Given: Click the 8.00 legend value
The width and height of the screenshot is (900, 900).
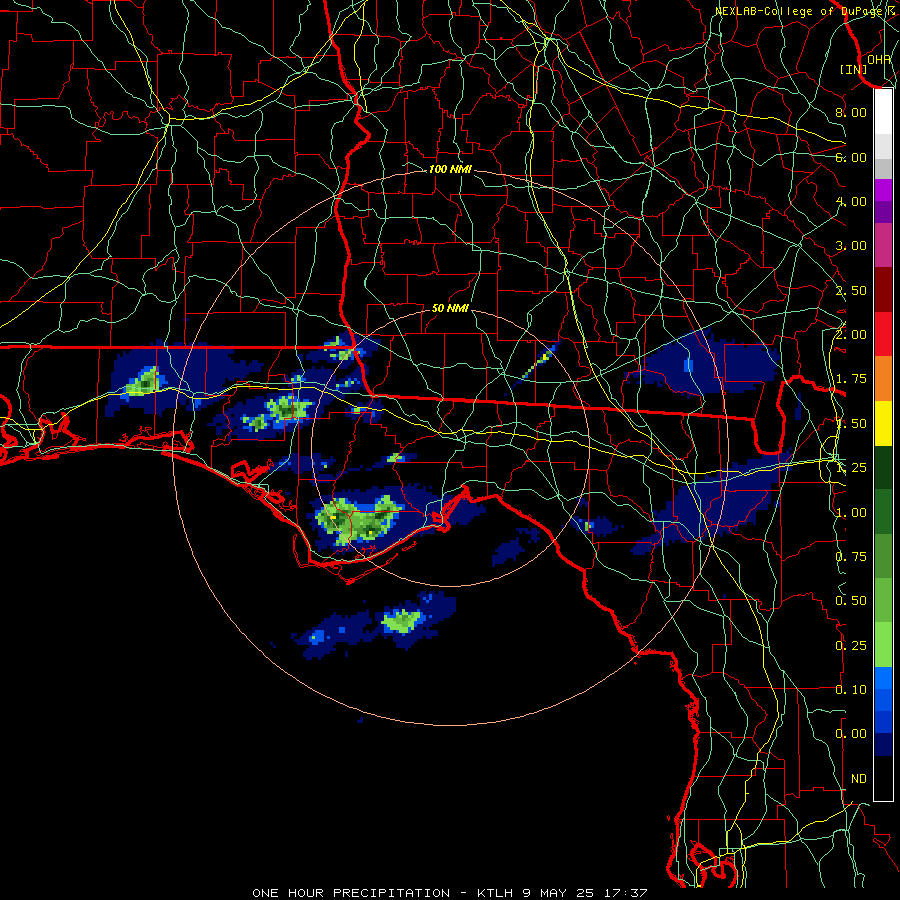Looking at the screenshot, I should click(x=851, y=112).
